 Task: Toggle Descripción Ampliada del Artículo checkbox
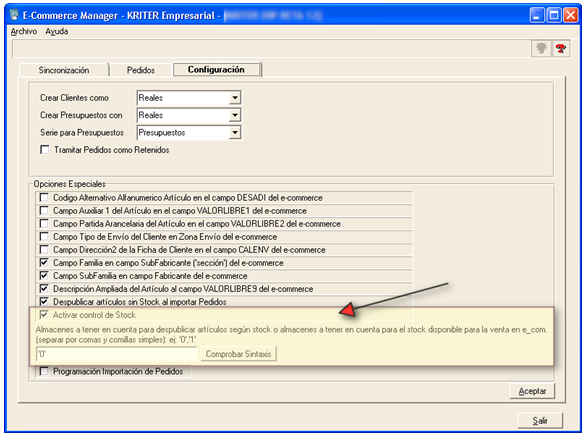[44, 289]
